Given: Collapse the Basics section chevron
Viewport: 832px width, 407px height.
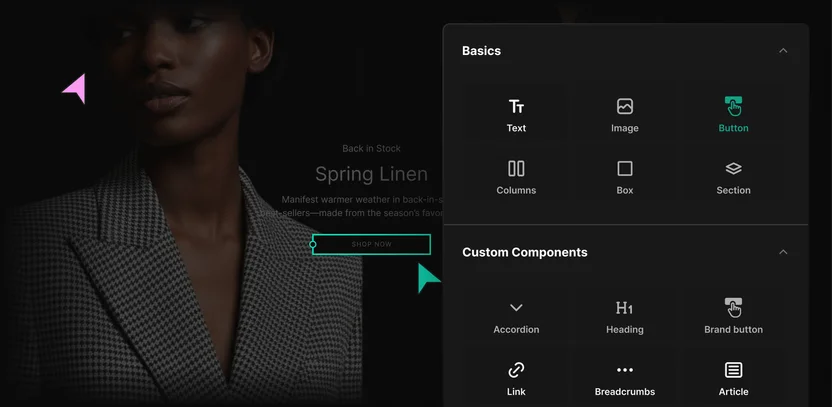Looking at the screenshot, I should (783, 51).
